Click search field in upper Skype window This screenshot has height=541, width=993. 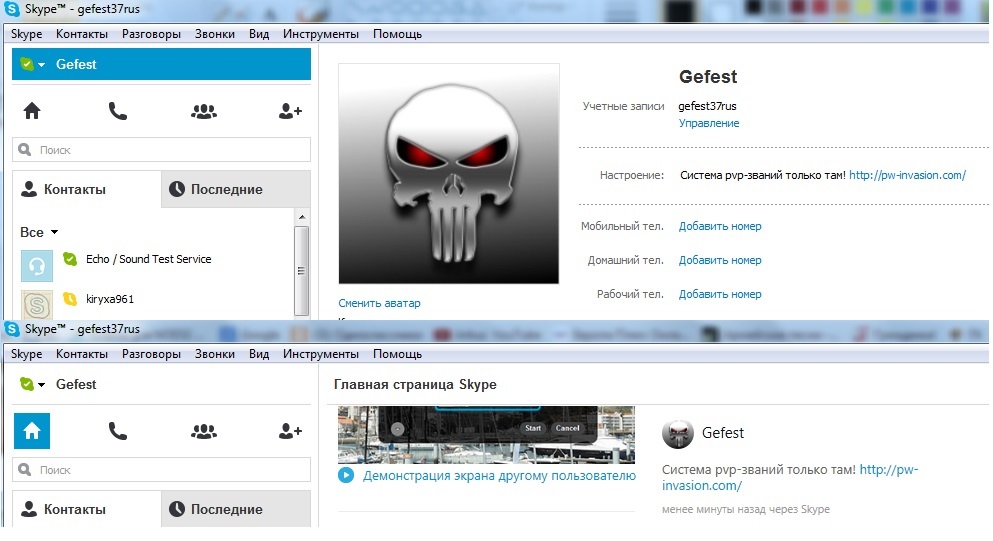161,150
